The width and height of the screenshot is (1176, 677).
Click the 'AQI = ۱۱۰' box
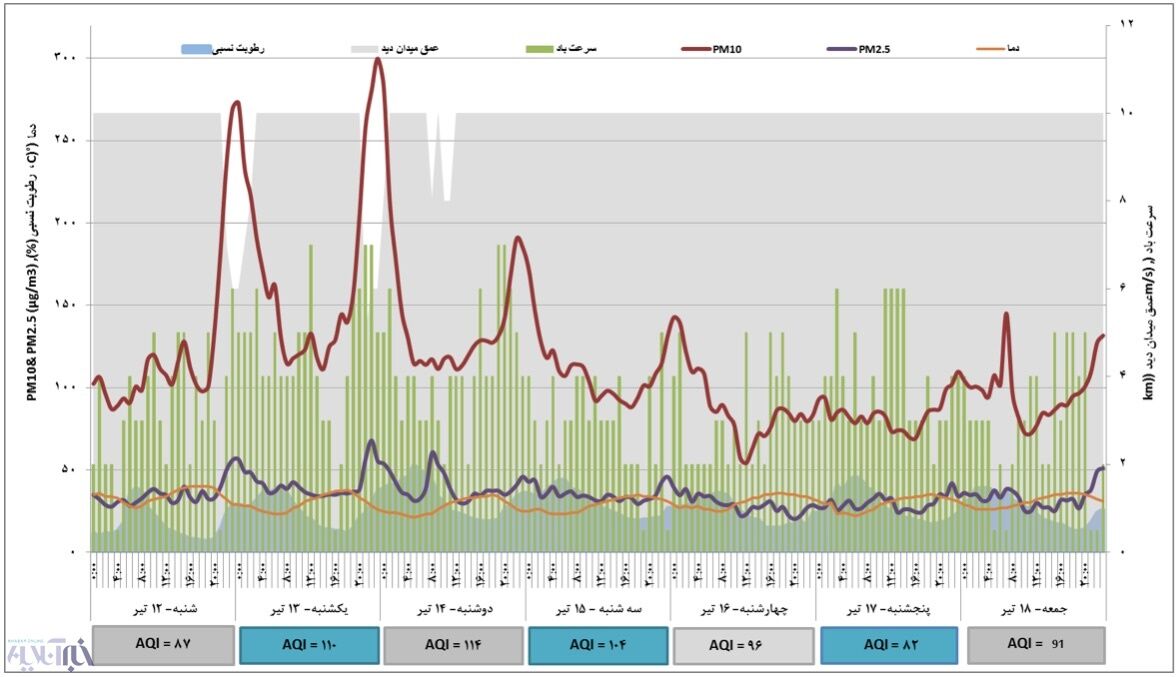point(310,646)
